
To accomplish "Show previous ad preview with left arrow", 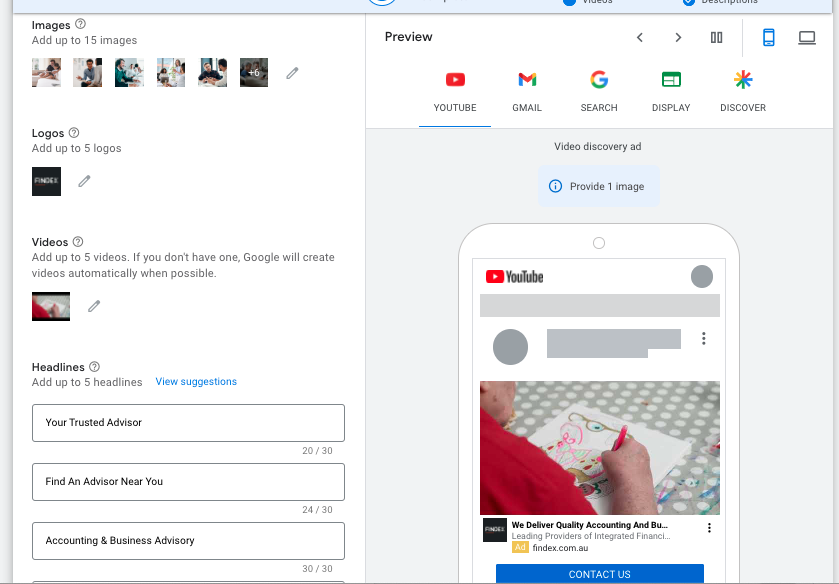I will pyautogui.click(x=640, y=38).
